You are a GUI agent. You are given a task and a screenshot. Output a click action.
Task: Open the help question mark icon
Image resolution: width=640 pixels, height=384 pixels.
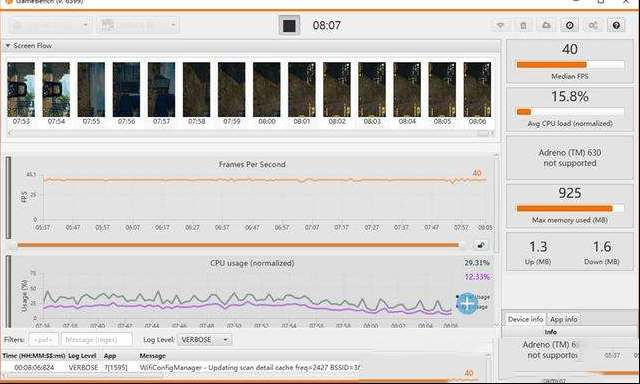[x=616, y=25]
